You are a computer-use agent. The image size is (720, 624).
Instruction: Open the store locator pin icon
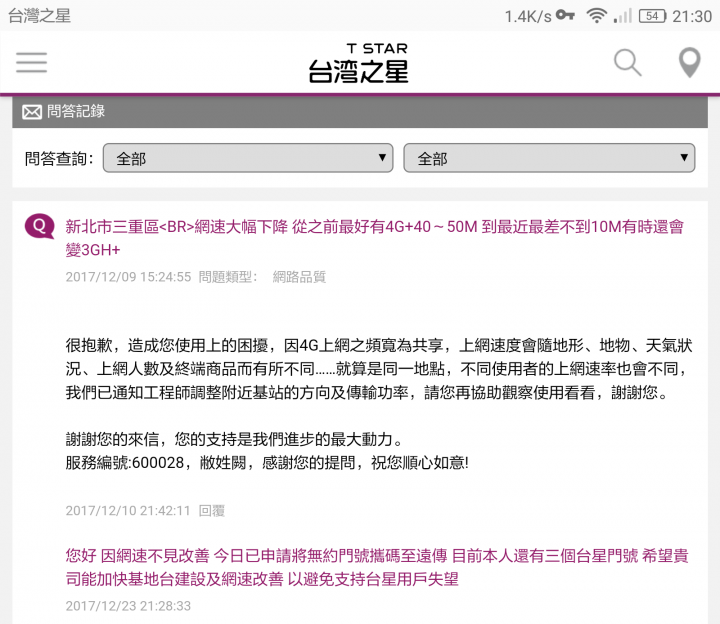point(689,62)
